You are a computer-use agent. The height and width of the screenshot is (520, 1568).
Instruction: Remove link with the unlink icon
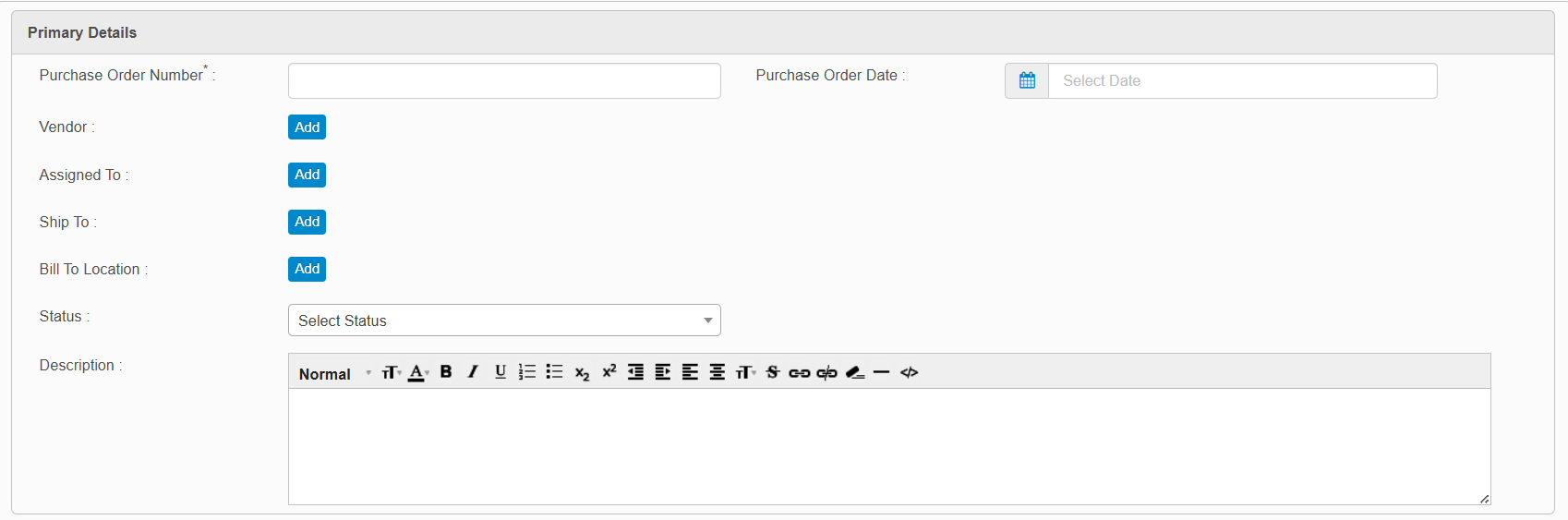pos(826,373)
